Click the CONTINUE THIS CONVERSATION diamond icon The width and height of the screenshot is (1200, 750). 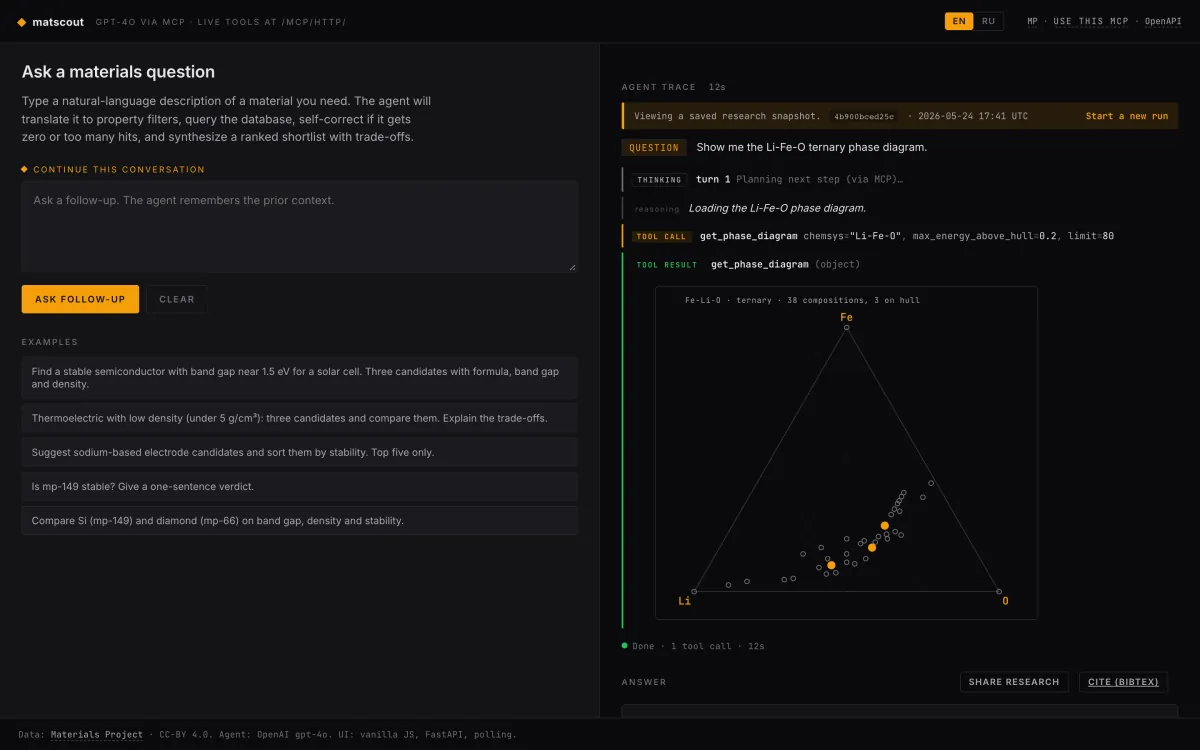[25, 169]
